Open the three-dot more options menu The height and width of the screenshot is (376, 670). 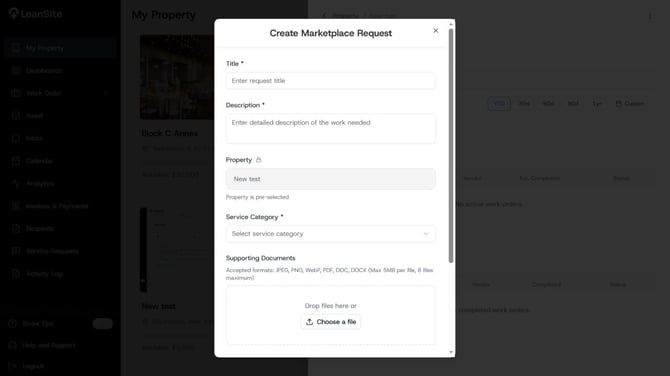[x=650, y=16]
